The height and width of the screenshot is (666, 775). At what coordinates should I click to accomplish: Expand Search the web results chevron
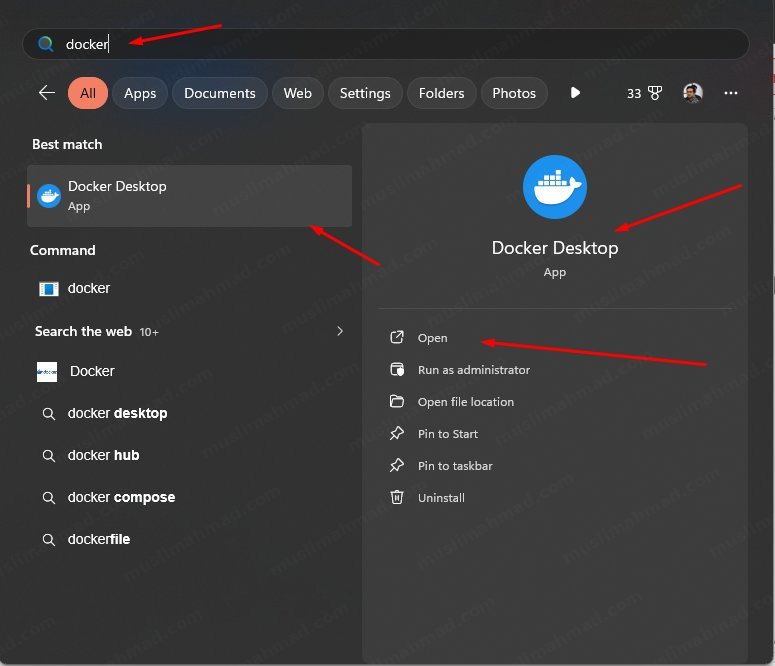point(340,331)
